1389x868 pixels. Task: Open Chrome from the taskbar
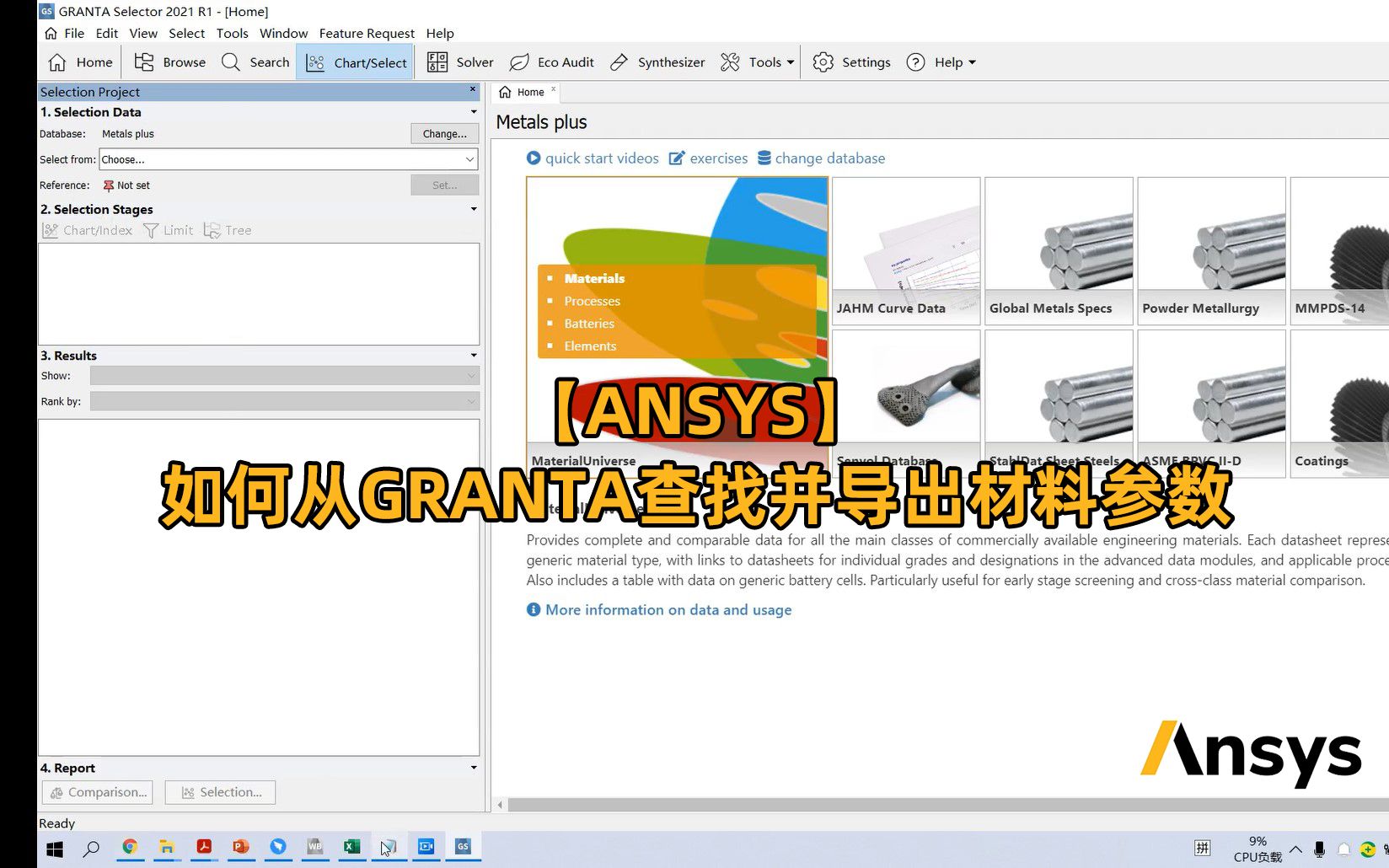click(x=130, y=847)
